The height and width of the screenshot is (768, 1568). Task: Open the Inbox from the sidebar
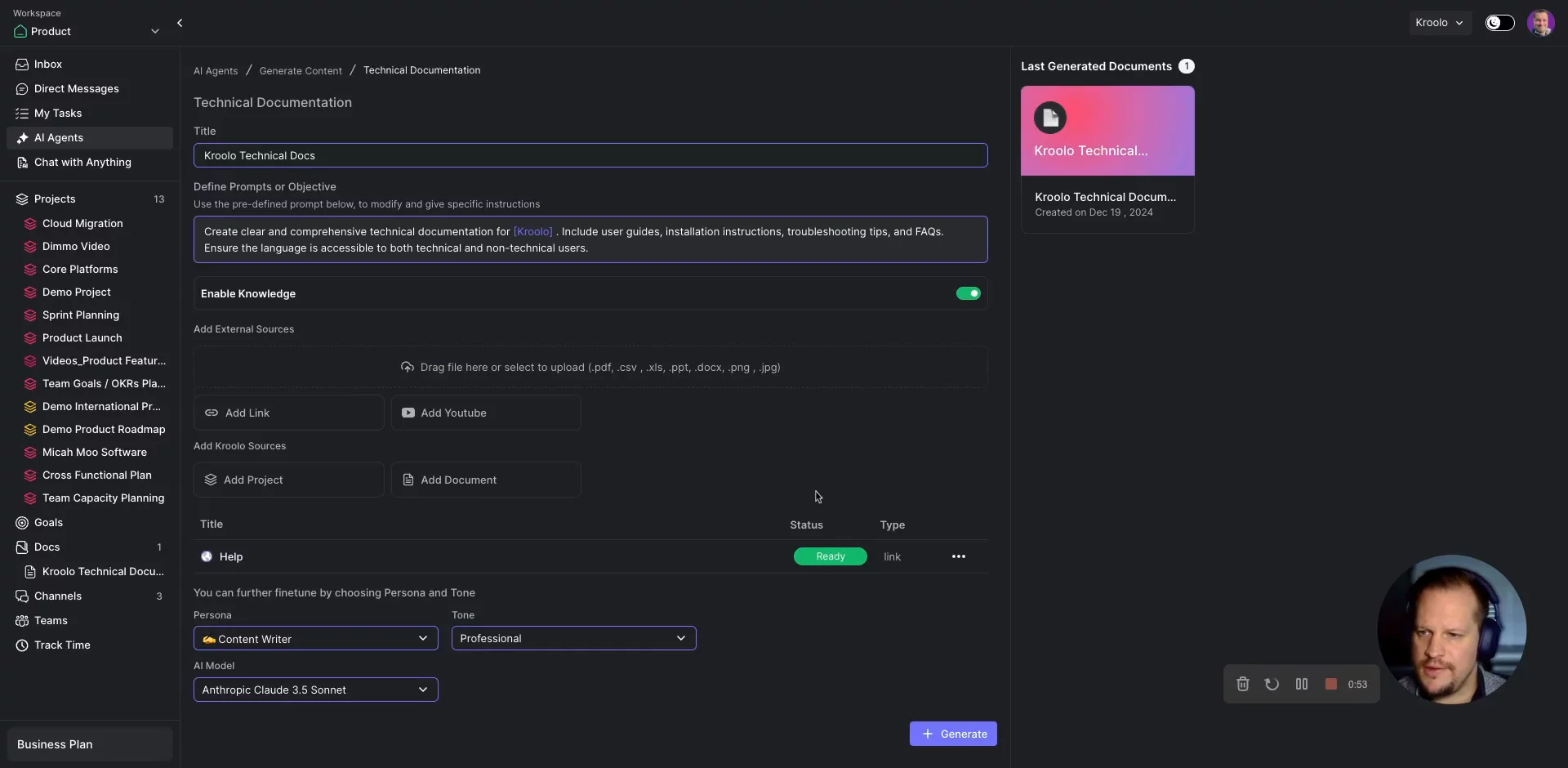click(47, 64)
